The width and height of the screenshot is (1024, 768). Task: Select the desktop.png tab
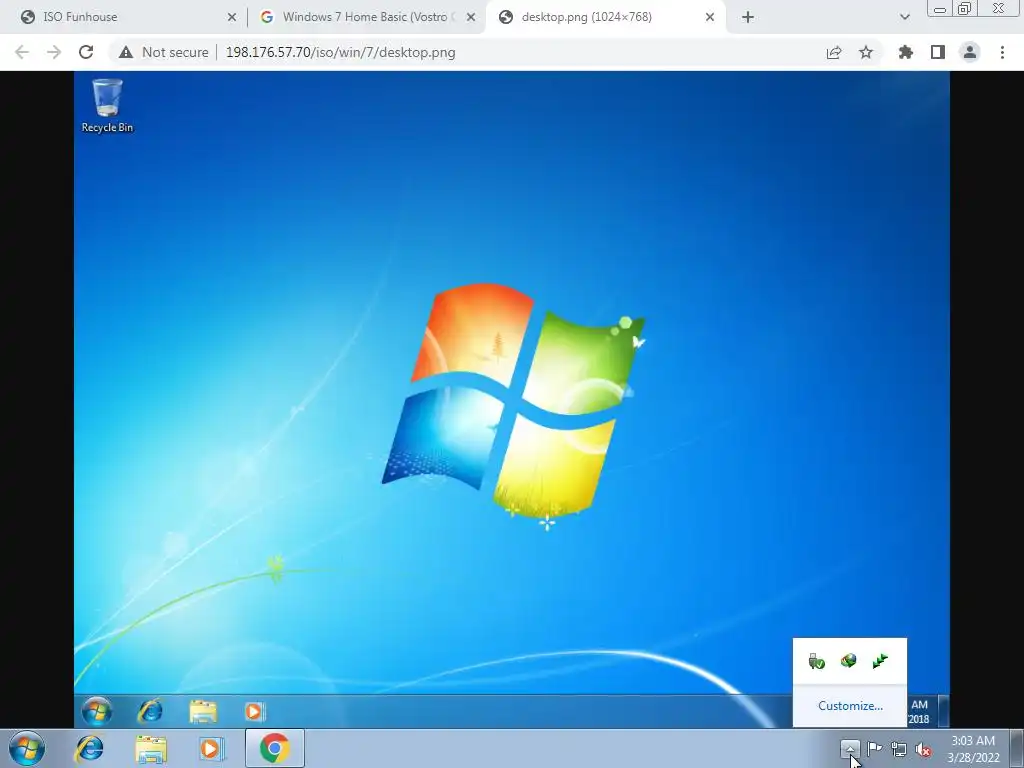pyautogui.click(x=605, y=17)
